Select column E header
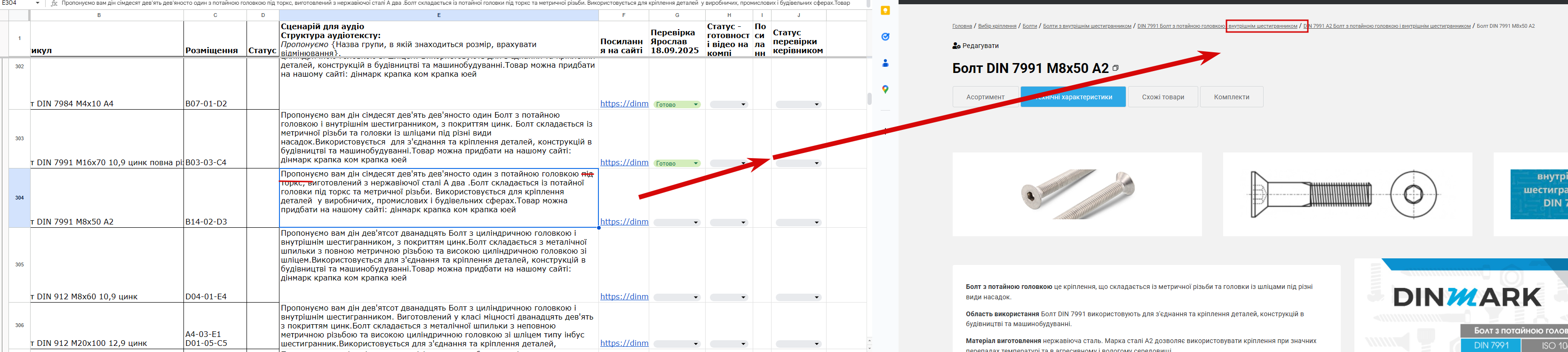 coord(438,15)
